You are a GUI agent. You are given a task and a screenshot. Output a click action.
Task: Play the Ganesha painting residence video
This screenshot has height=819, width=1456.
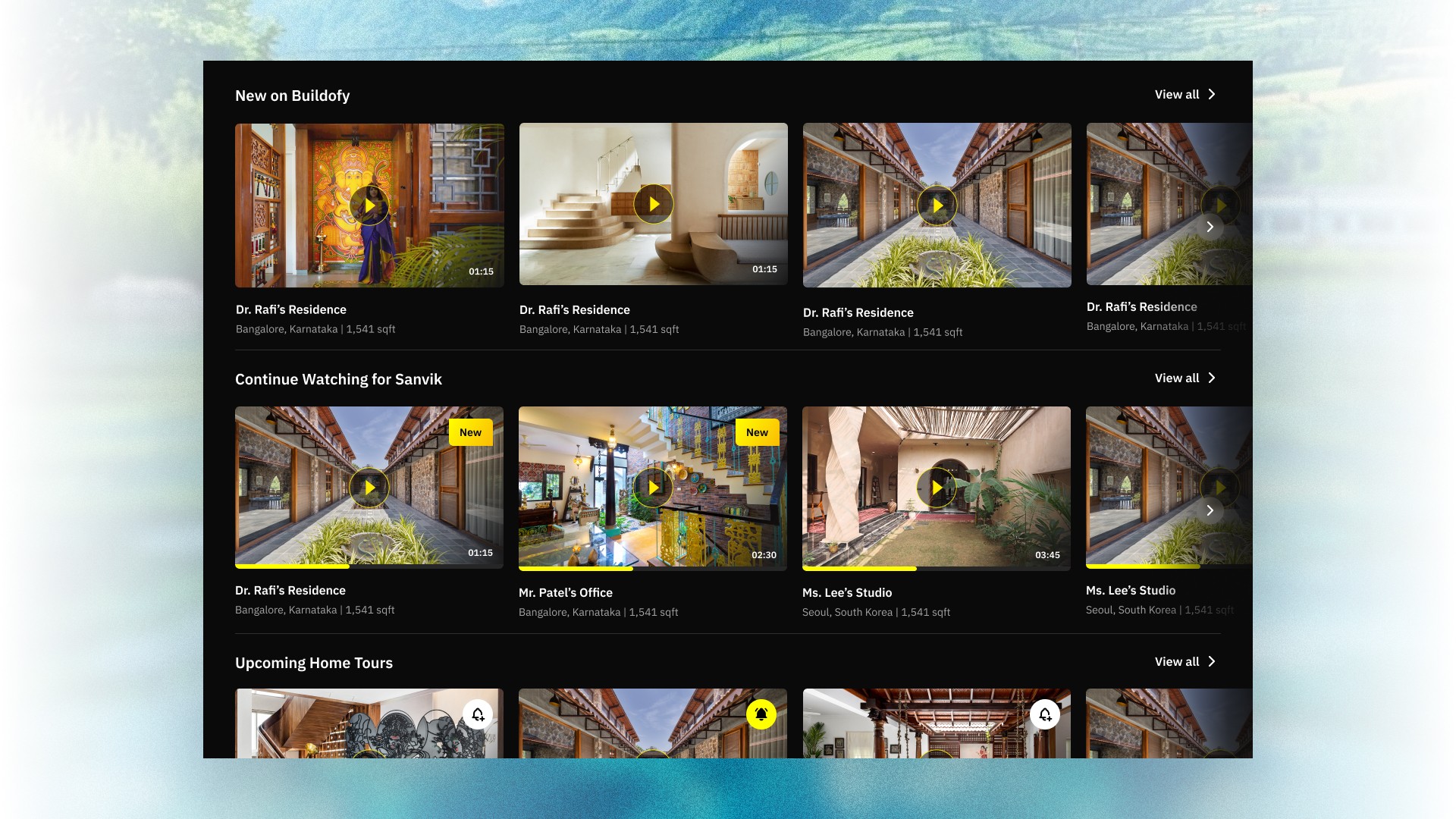click(369, 206)
